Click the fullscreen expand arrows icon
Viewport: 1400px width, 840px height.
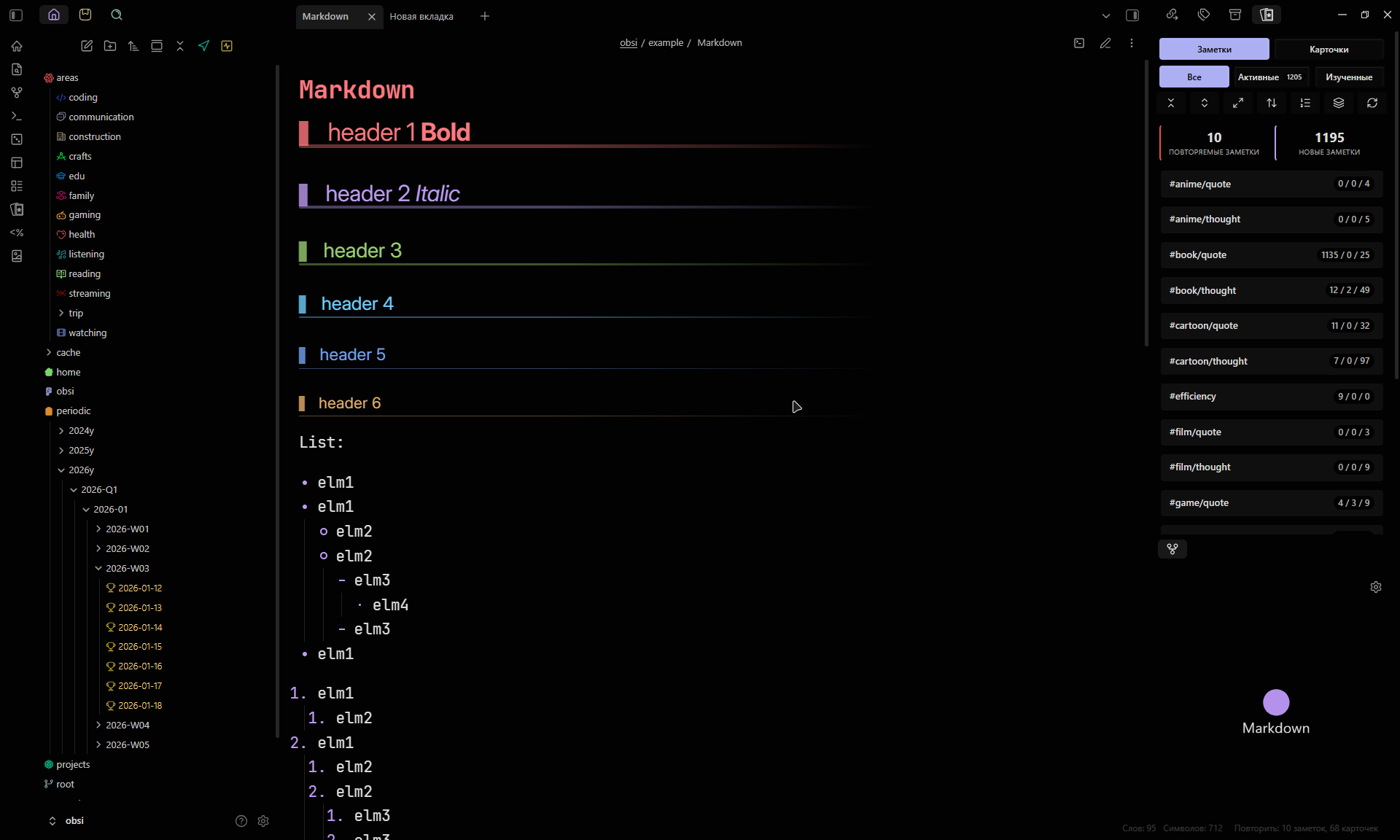pos(1238,103)
